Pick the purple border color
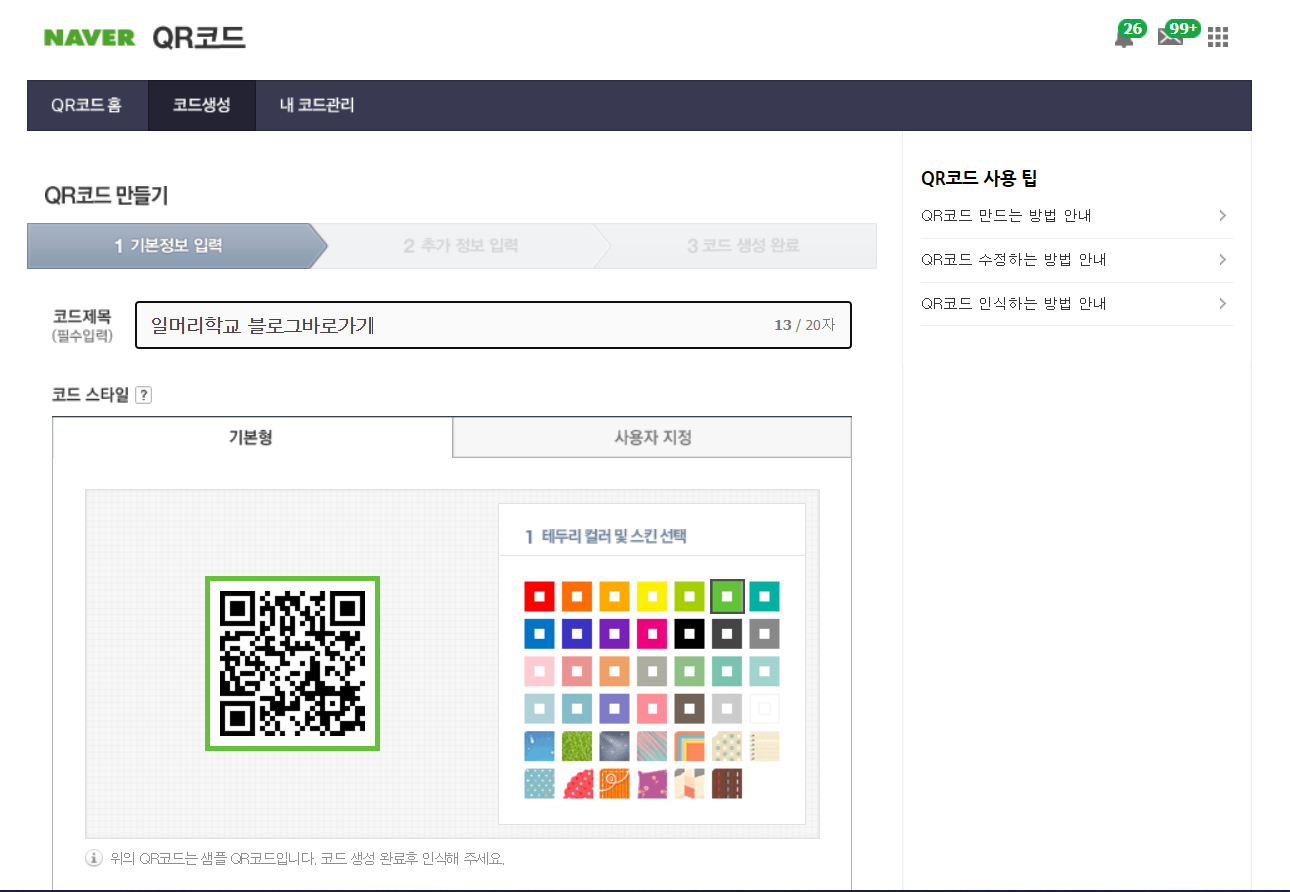Image resolution: width=1290 pixels, height=892 pixels. click(x=614, y=634)
